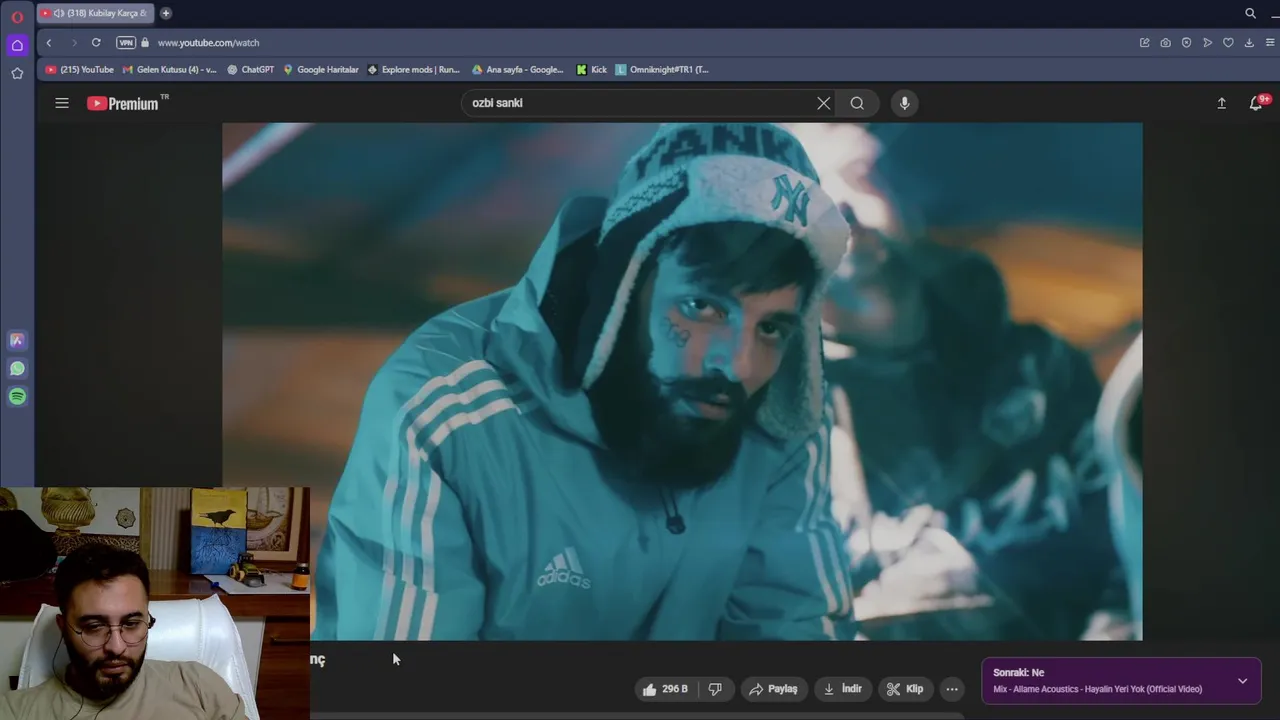Open the edit/pinboard icon in address bar

pos(1144,43)
